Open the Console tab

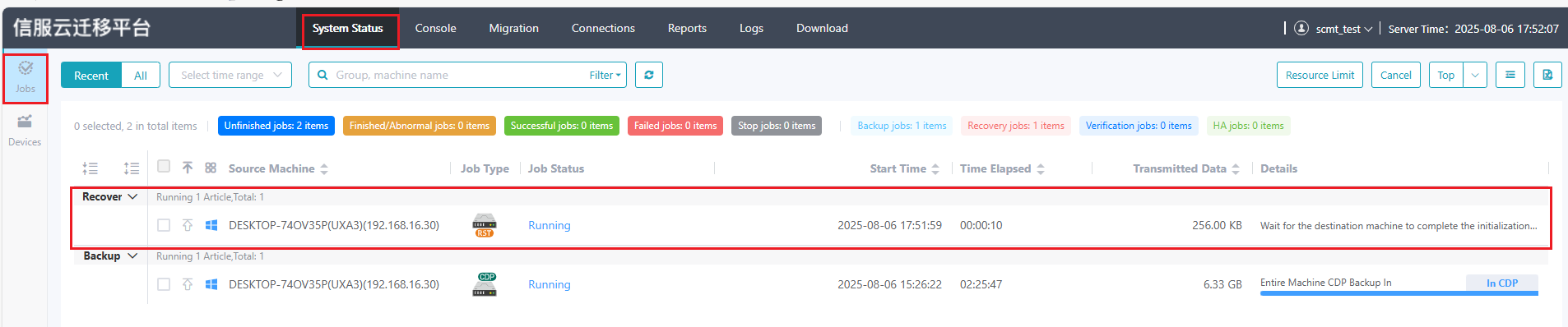(435, 28)
